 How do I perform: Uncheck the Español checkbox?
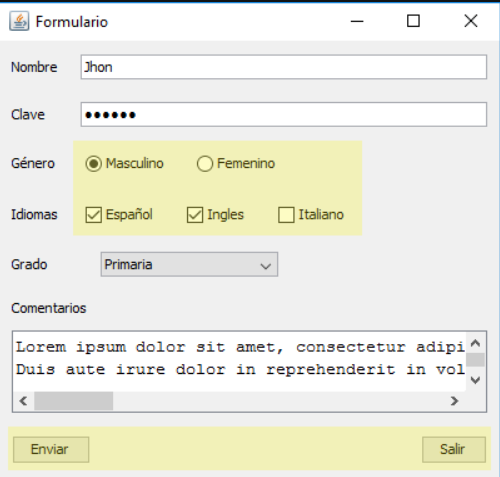pos(94,215)
